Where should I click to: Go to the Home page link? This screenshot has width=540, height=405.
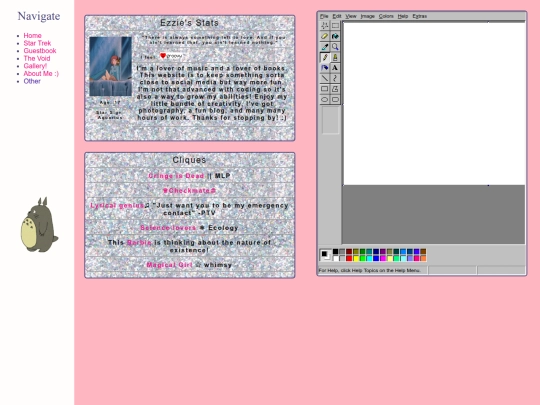coord(32,35)
